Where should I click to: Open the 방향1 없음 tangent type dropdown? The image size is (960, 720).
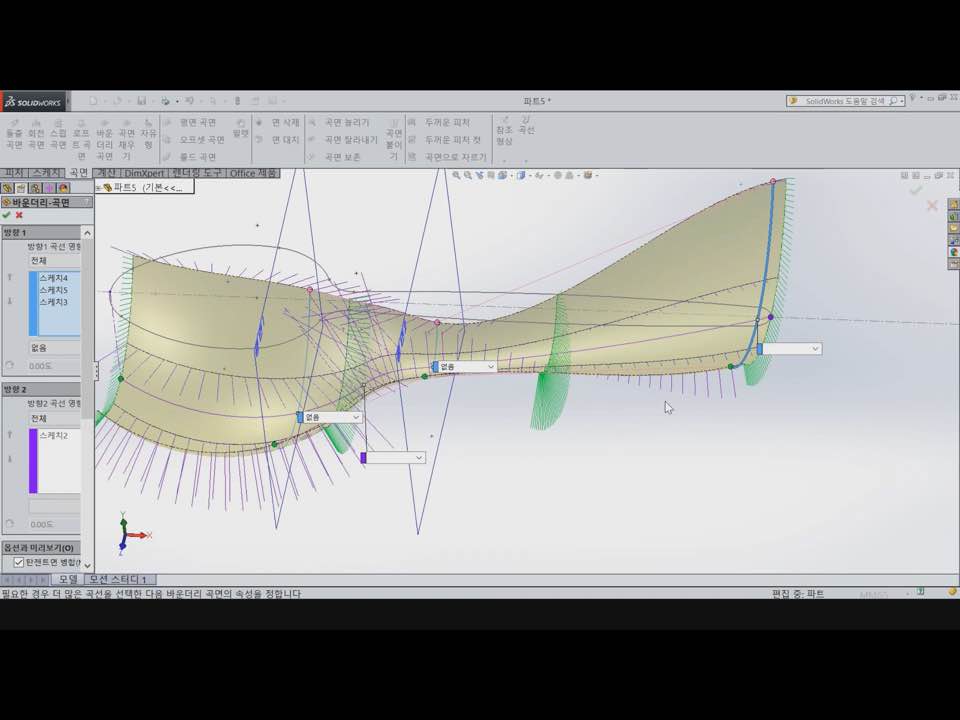click(54, 347)
